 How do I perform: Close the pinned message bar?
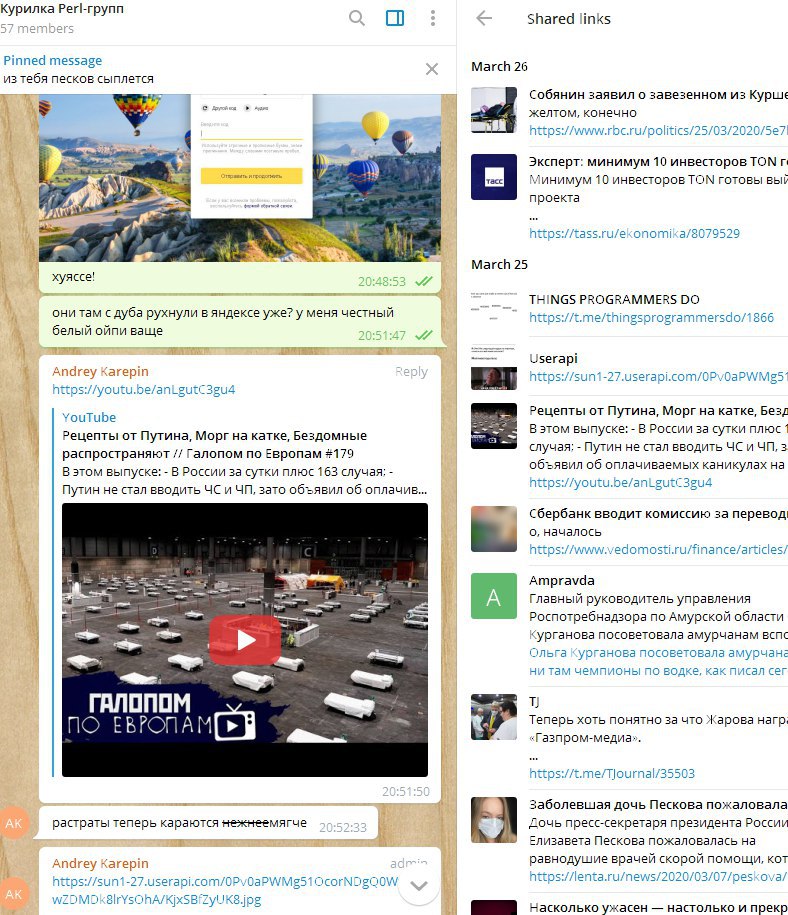coord(432,69)
